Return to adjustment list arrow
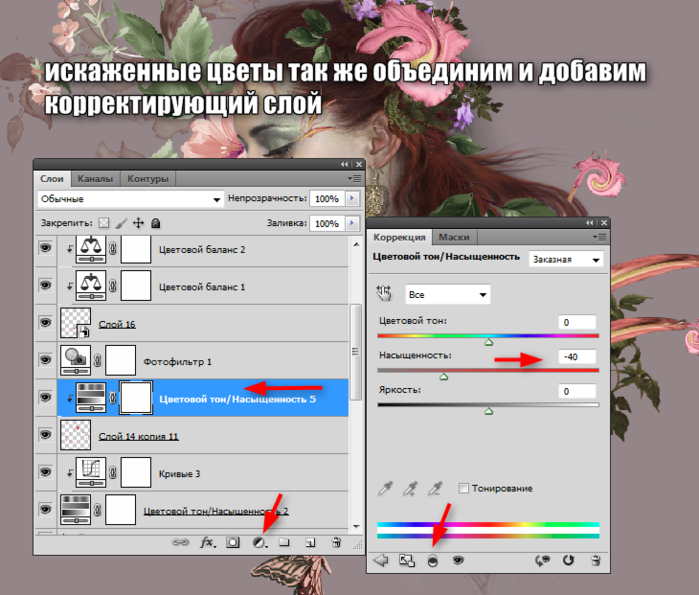The width and height of the screenshot is (699, 595). 381,560
